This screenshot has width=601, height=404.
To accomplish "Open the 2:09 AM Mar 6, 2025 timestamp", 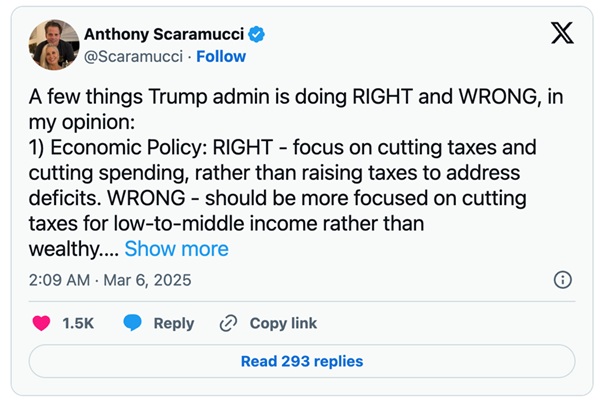I will pos(111,279).
